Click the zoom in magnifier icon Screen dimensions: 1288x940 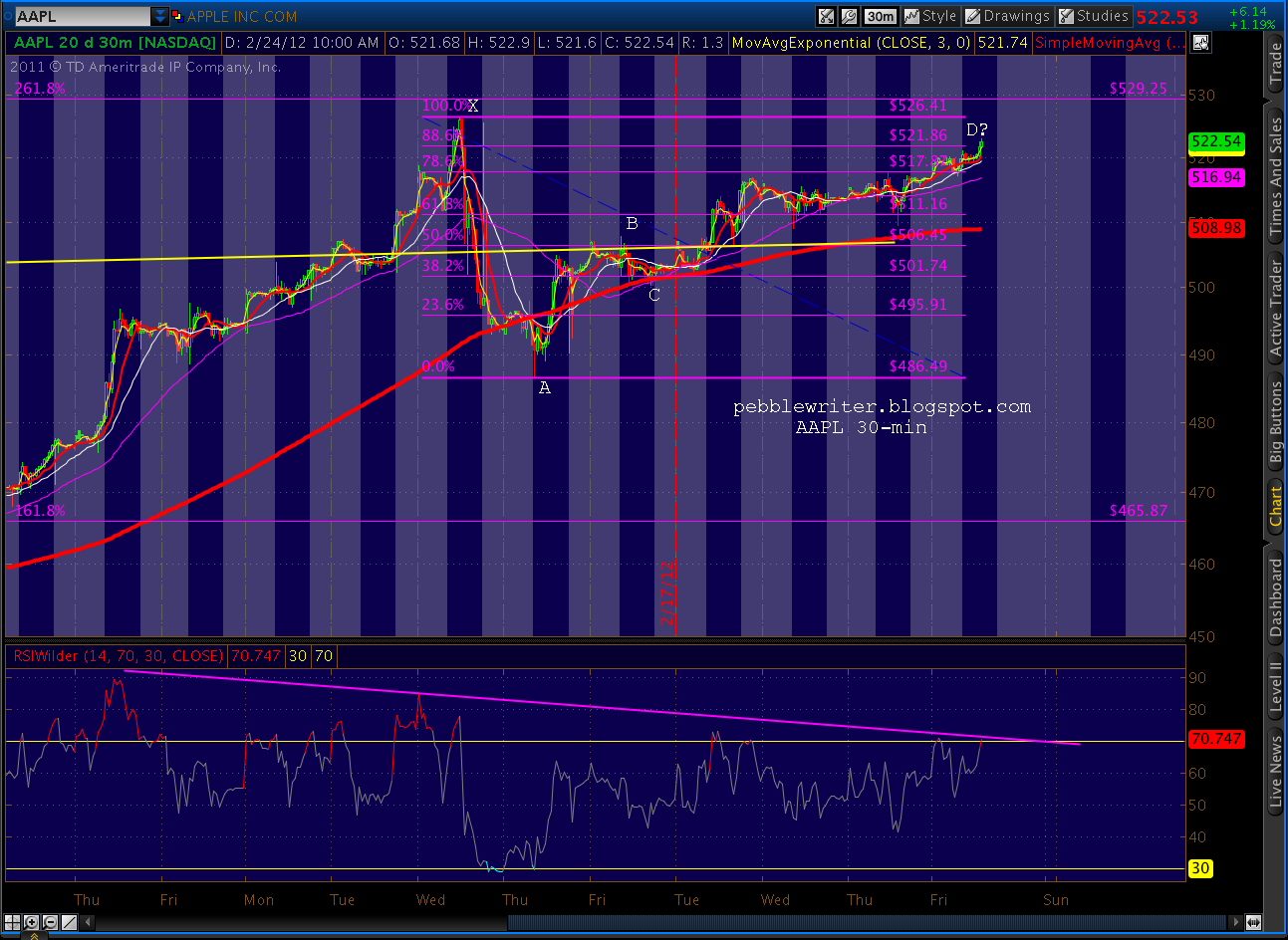click(x=31, y=922)
